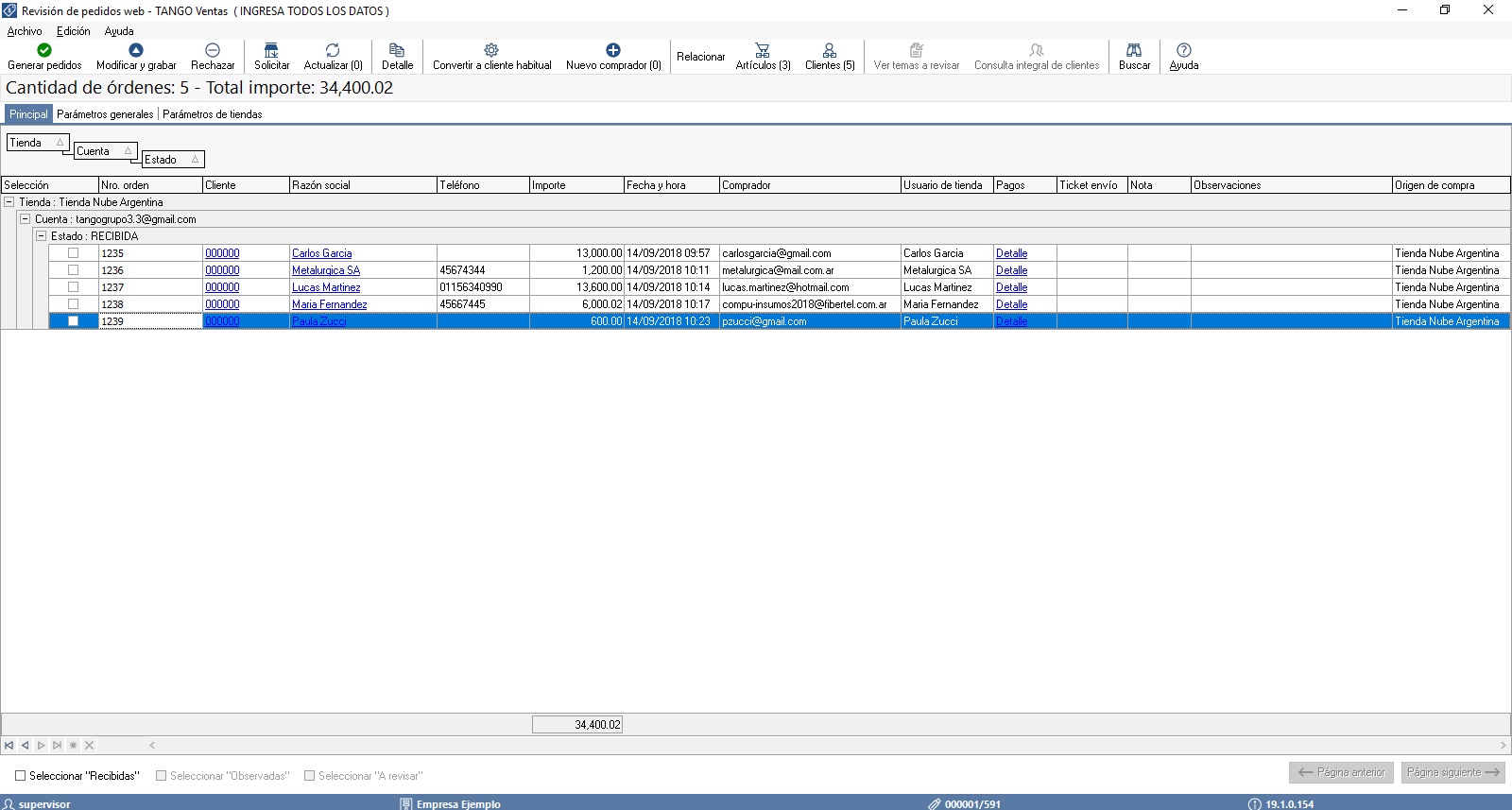The width and height of the screenshot is (1512, 810).
Task: Open Detalle payment link for order 1236
Action: tap(1011, 270)
